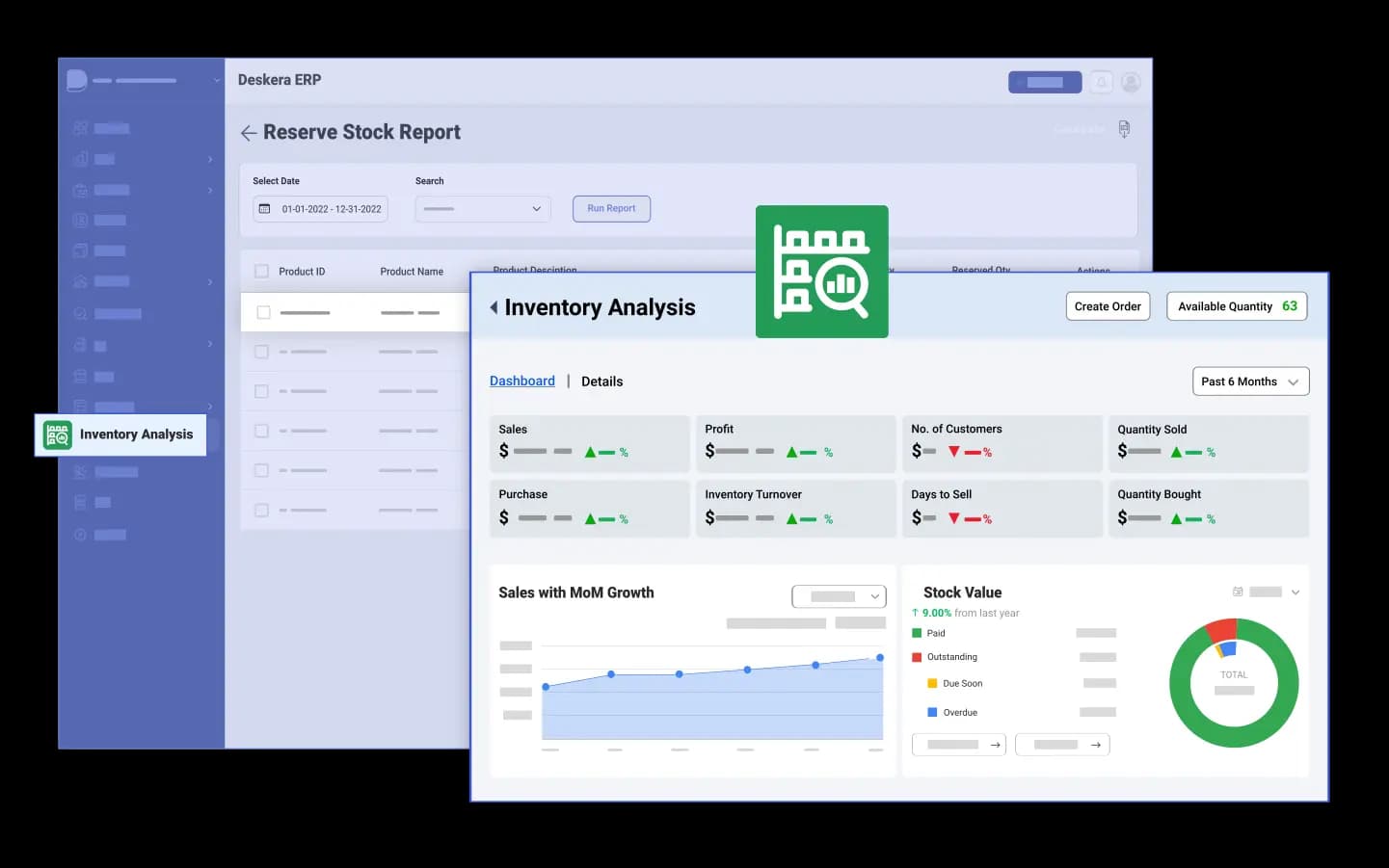1389x868 pixels.
Task: Check the first product row checkbox
Action: click(263, 312)
